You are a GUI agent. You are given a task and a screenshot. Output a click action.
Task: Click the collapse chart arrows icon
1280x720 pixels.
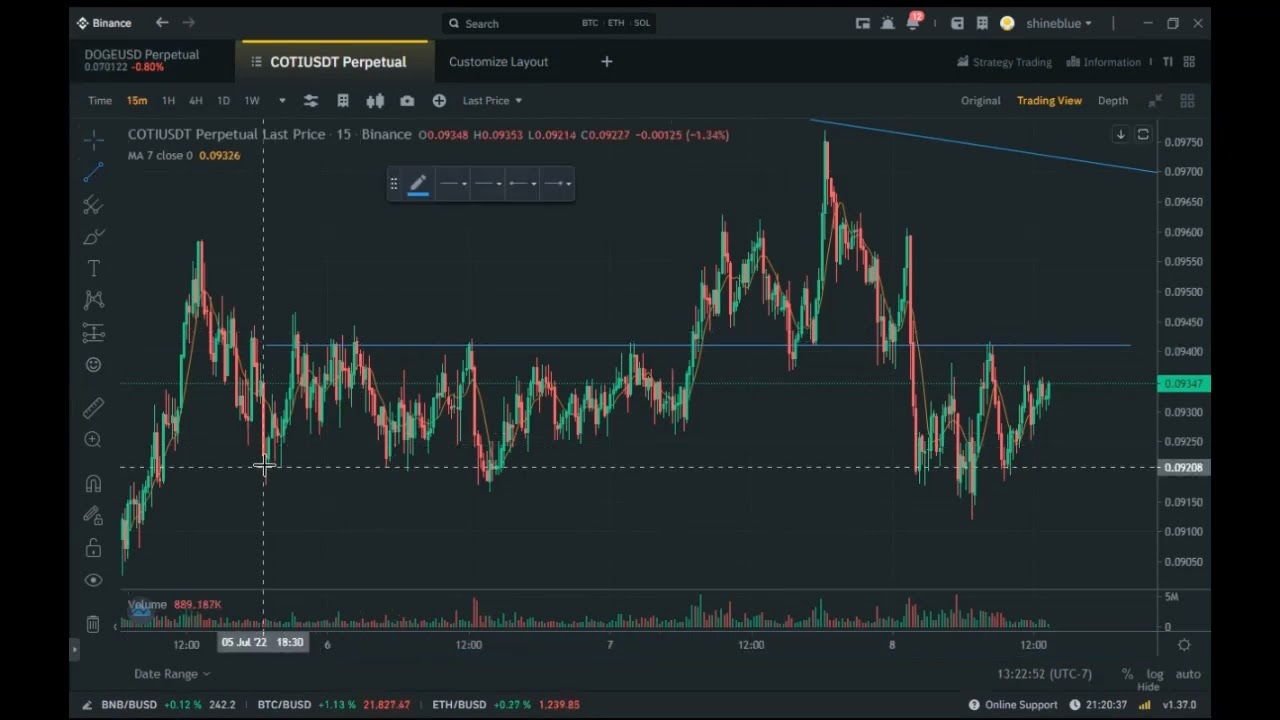point(1155,100)
